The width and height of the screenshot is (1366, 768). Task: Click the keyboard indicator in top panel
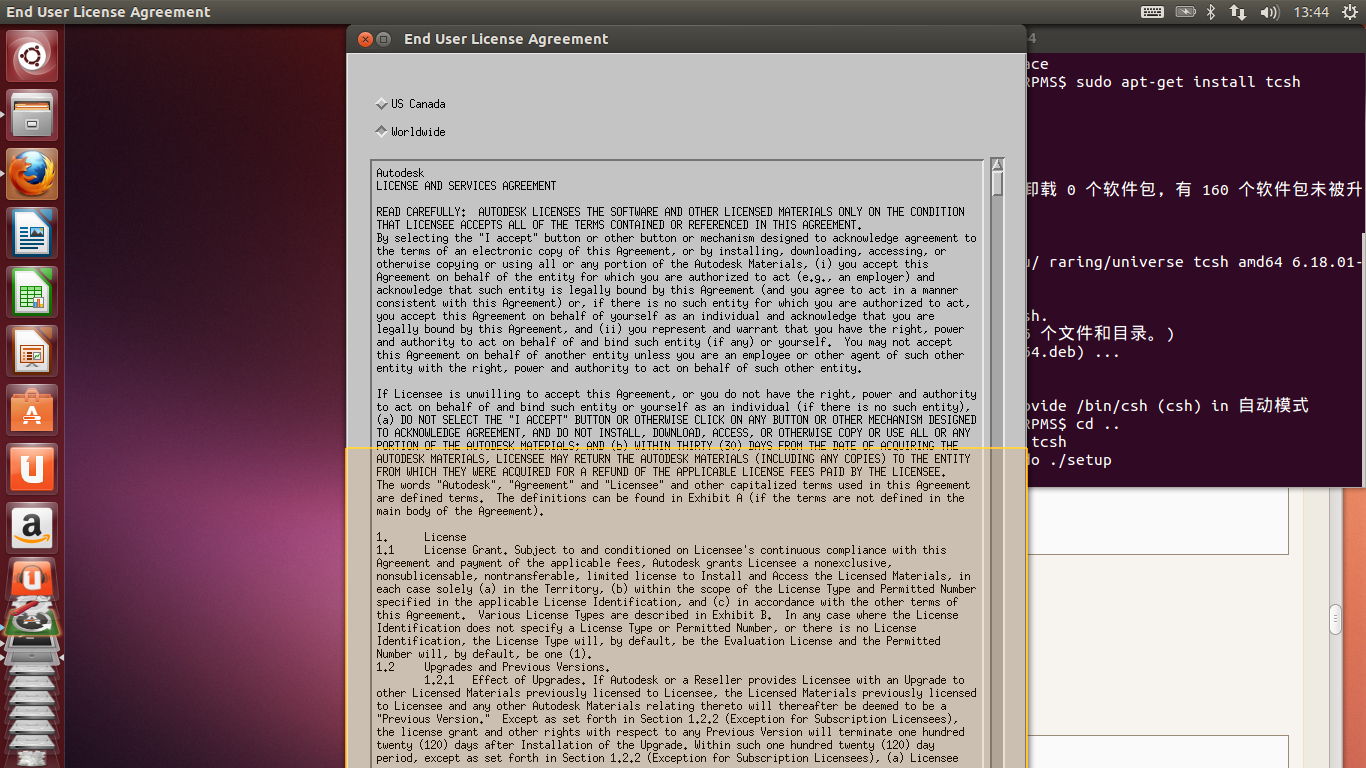coord(1152,12)
